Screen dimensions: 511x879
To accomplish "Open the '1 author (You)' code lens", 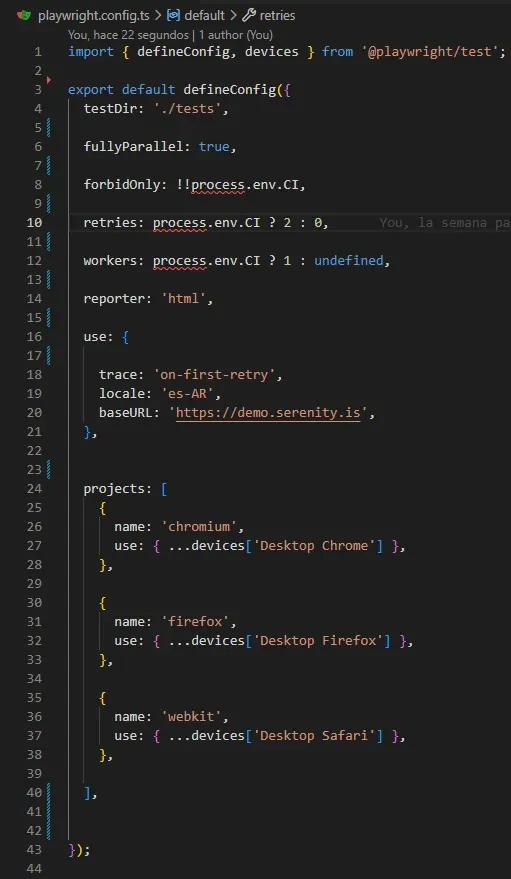I will click(236, 35).
